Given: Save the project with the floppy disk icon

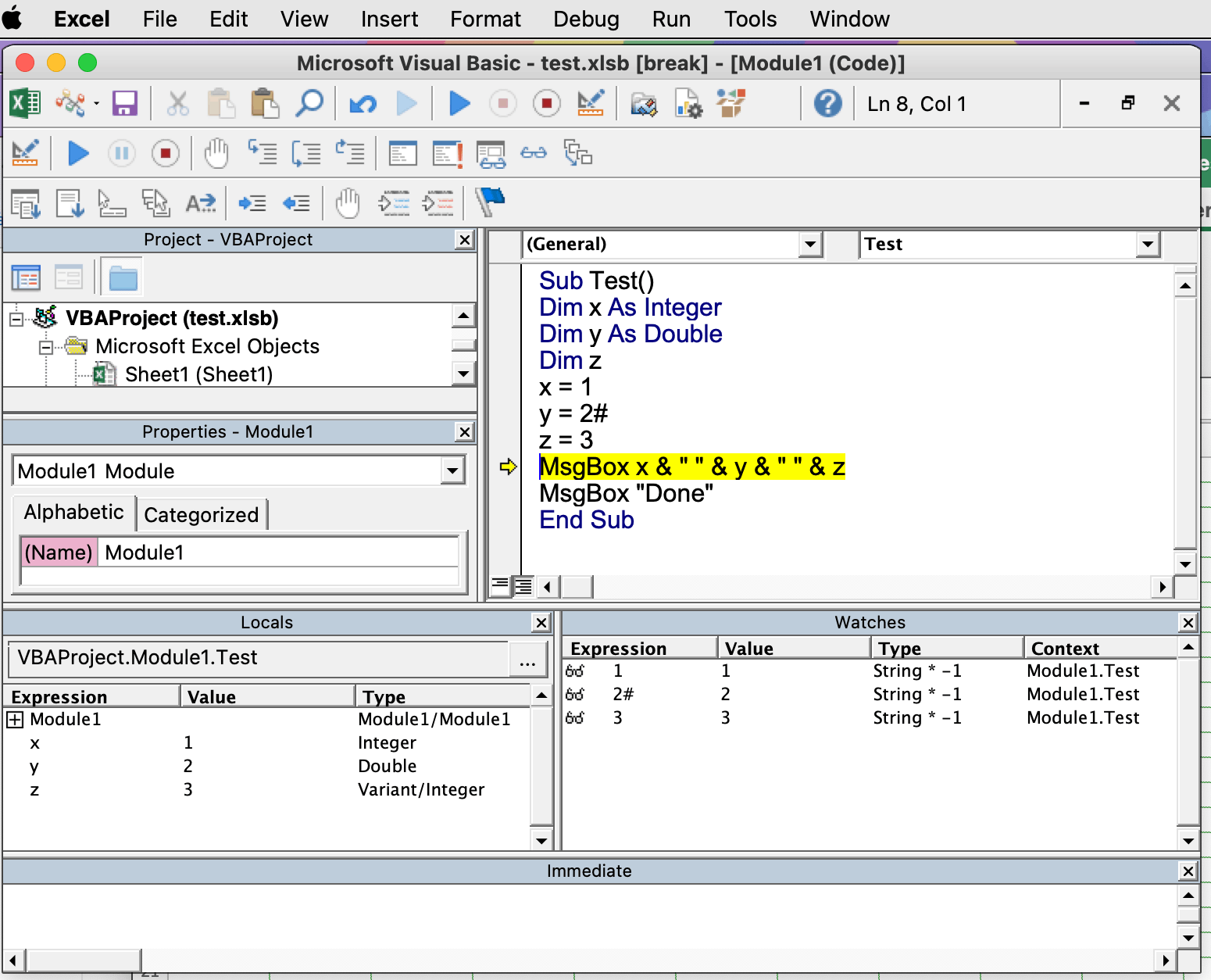Looking at the screenshot, I should [x=125, y=103].
